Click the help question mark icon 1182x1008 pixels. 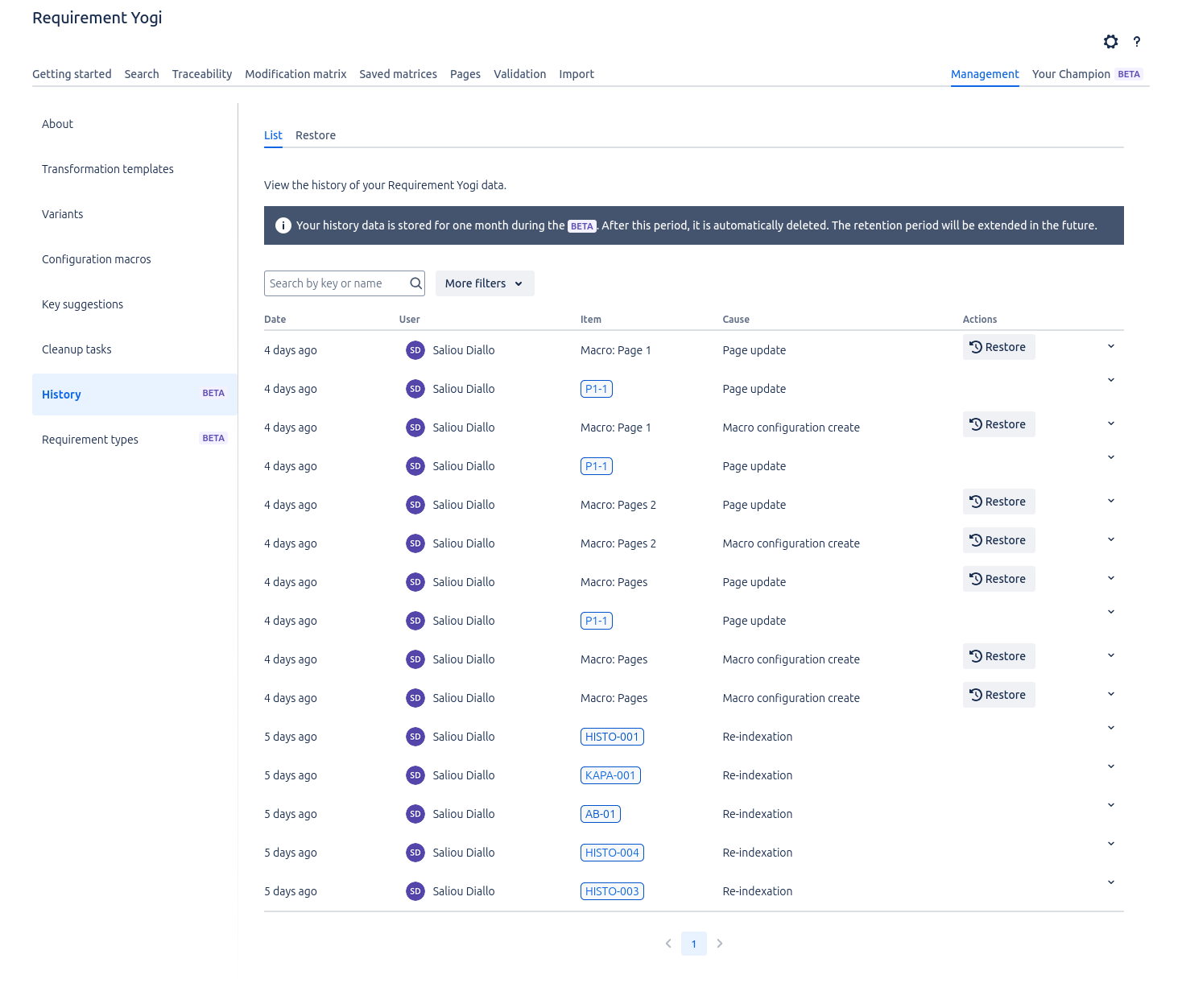[1136, 42]
